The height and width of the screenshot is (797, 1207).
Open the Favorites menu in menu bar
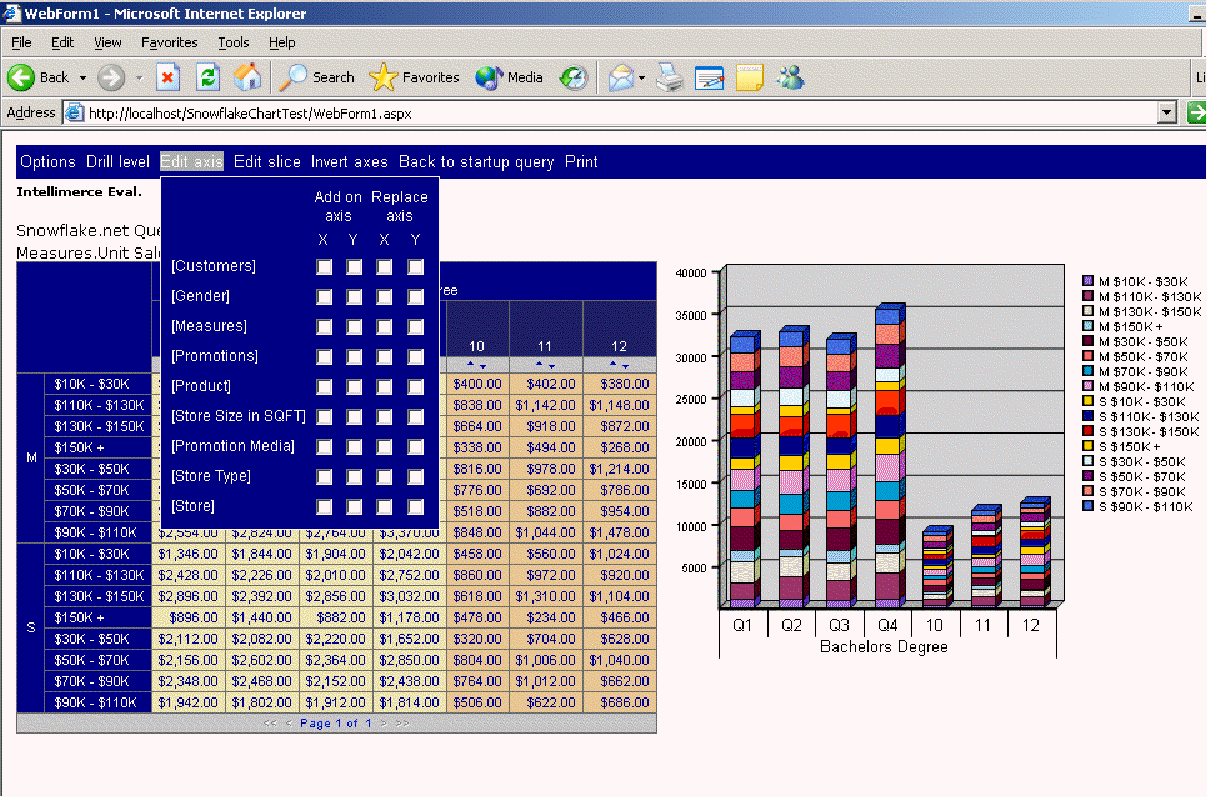point(169,42)
